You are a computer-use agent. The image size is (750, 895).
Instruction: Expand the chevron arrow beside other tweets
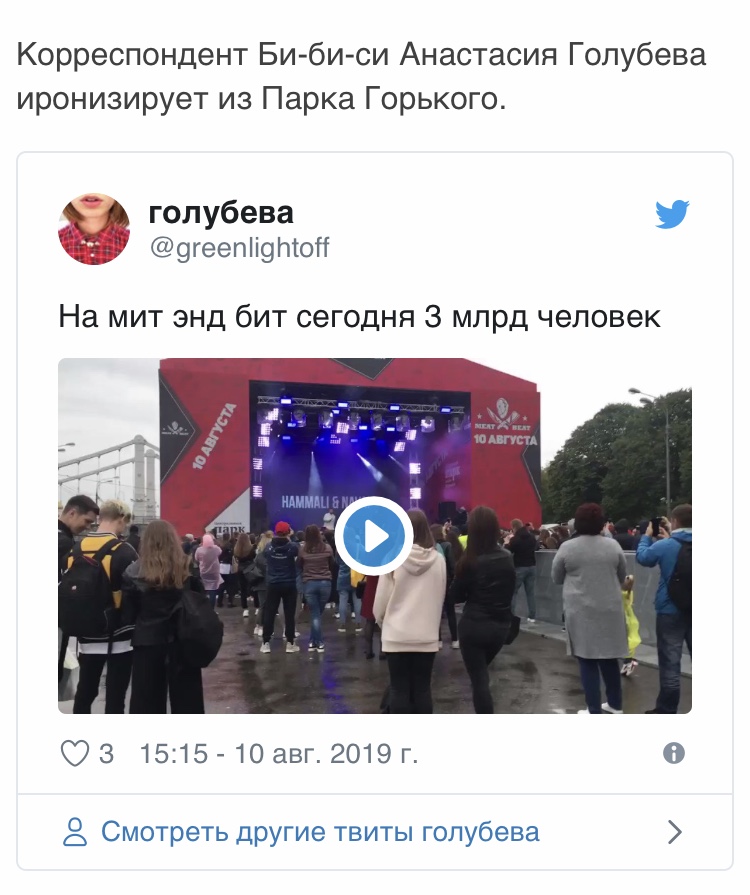[675, 832]
